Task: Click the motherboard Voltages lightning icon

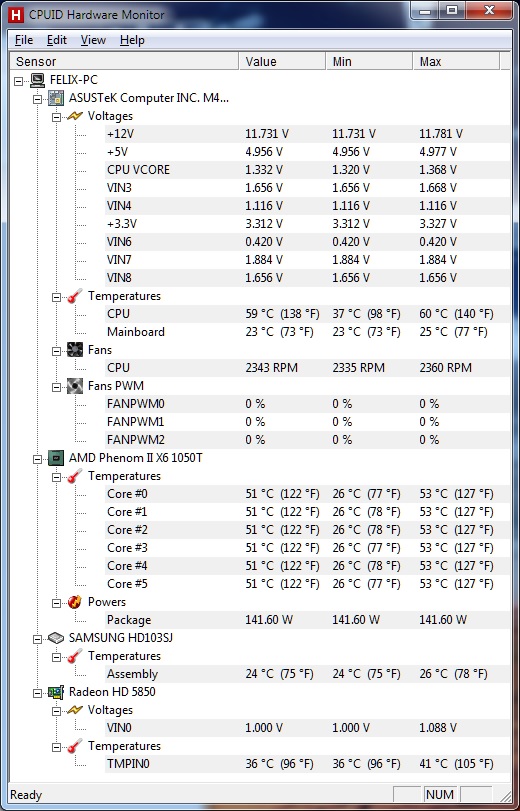Action: [75, 116]
